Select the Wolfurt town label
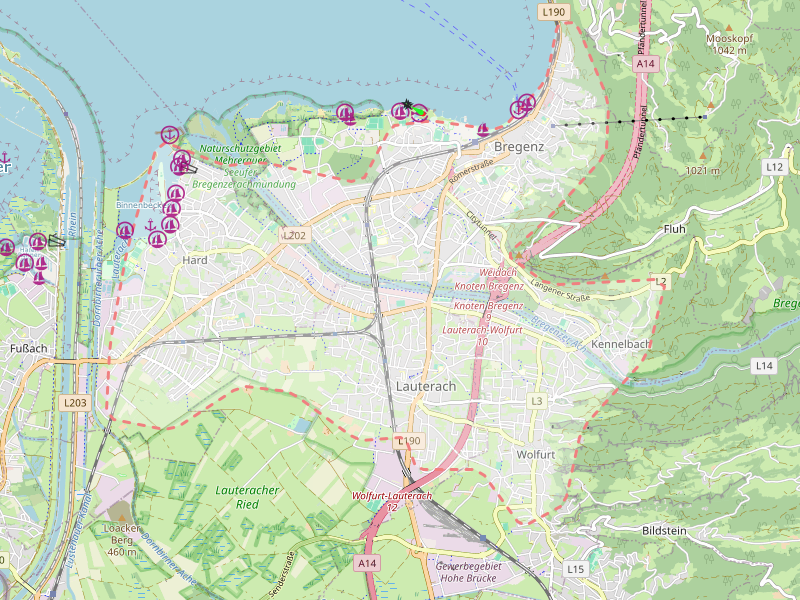This screenshot has height=600, width=800. (535, 454)
